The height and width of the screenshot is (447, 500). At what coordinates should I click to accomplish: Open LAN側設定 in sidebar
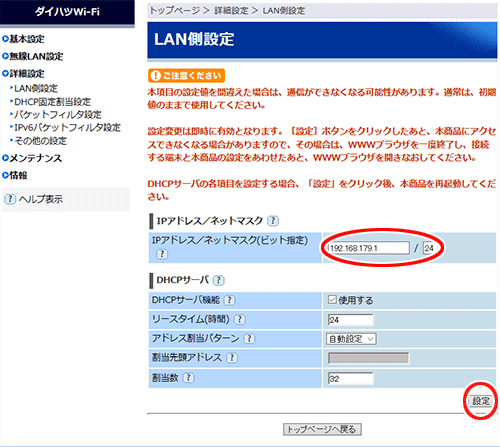[x=36, y=88]
